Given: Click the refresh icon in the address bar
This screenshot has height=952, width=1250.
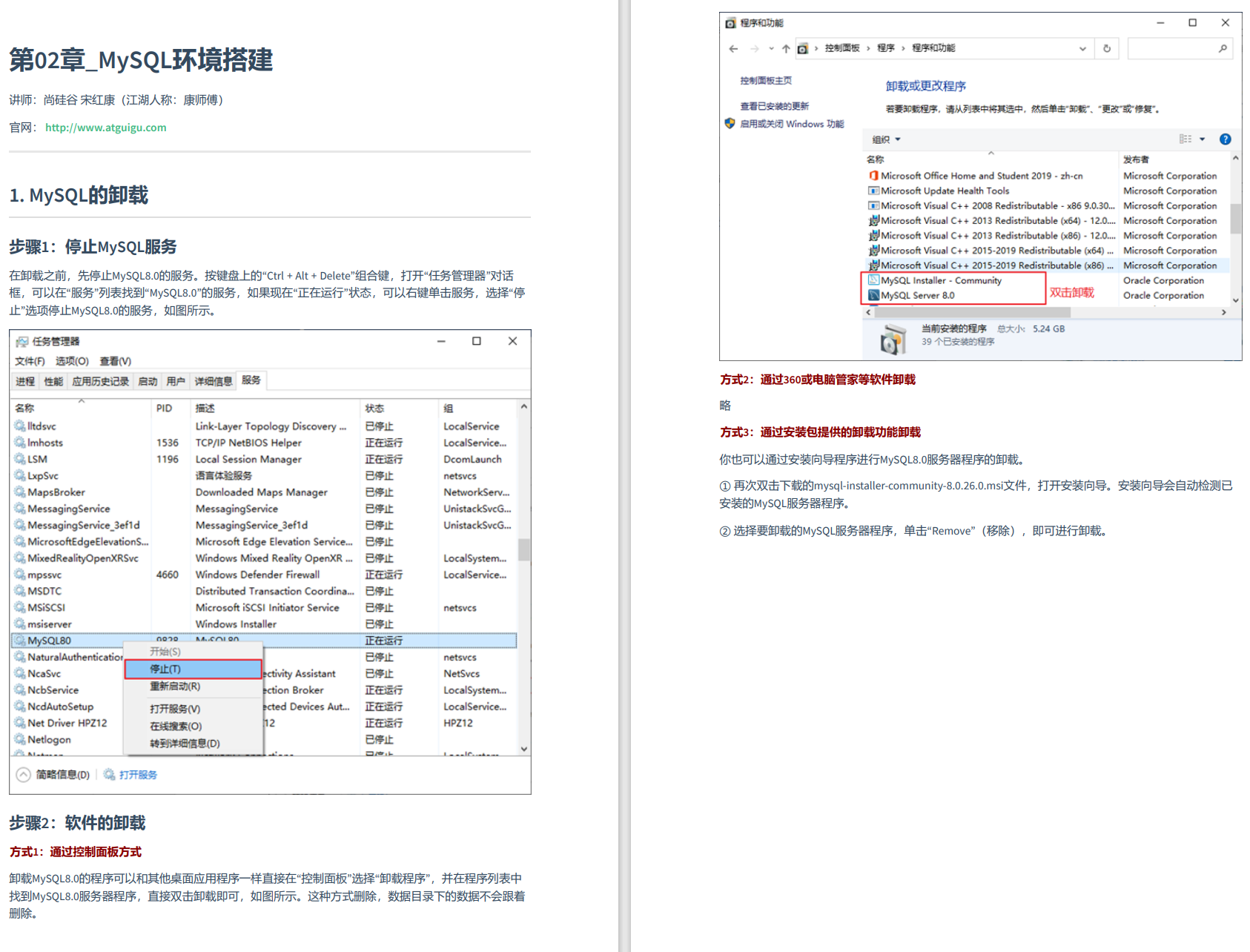Looking at the screenshot, I should (1107, 48).
